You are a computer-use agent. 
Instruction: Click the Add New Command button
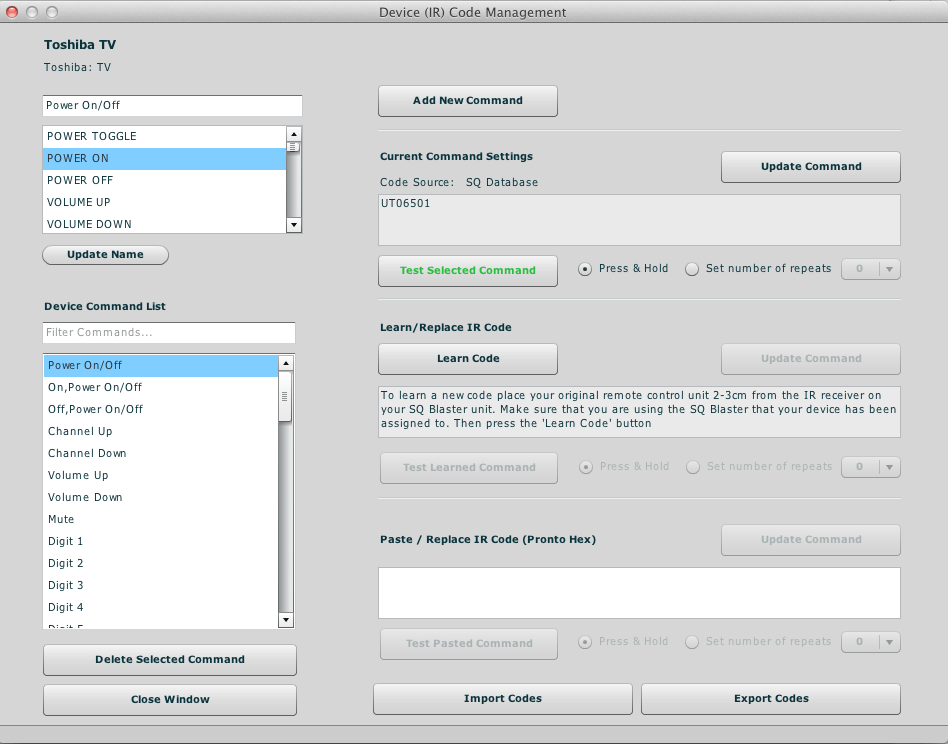point(468,101)
